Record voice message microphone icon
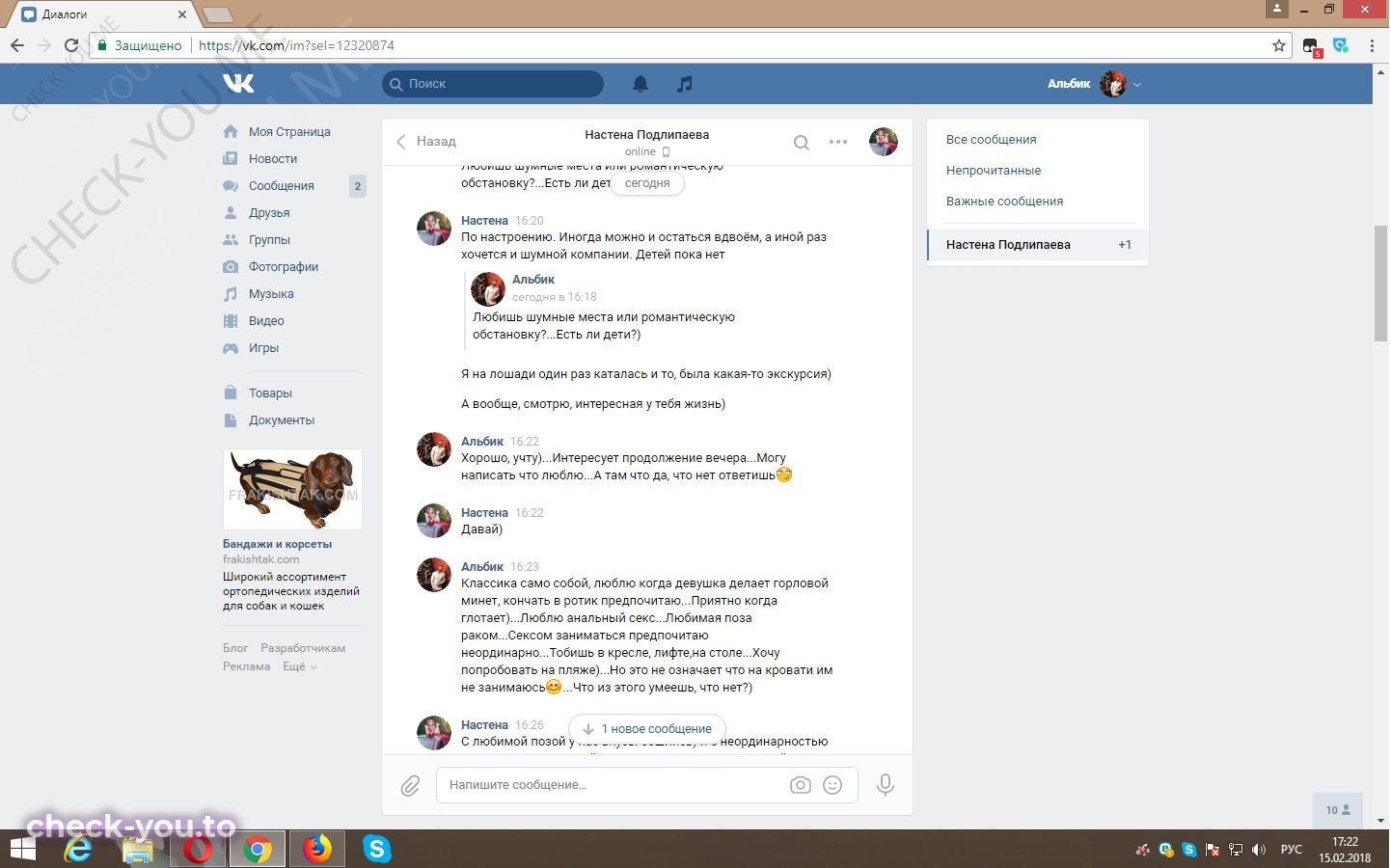 click(x=885, y=785)
